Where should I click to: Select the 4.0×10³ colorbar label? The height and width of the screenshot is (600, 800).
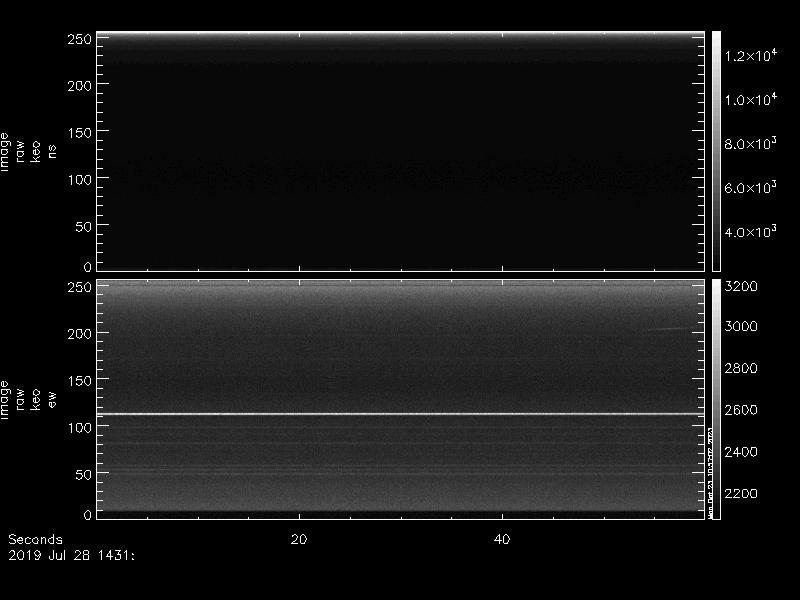click(751, 231)
